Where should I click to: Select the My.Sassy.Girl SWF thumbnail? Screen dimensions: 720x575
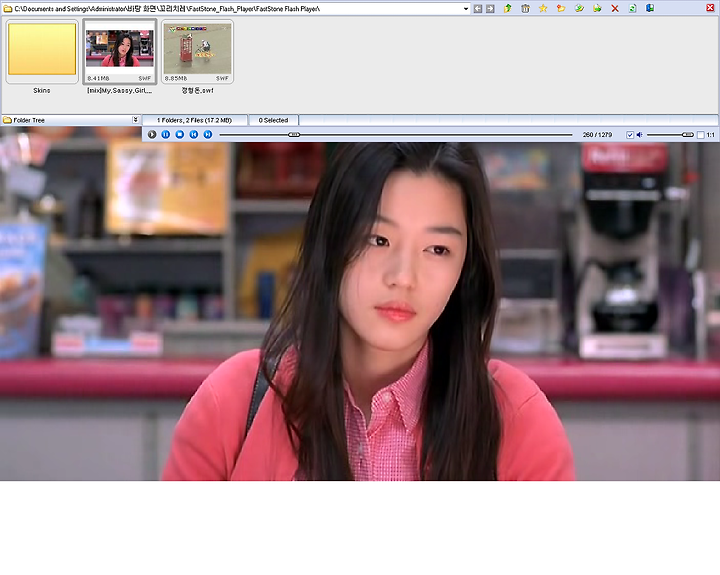pyautogui.click(x=120, y=51)
